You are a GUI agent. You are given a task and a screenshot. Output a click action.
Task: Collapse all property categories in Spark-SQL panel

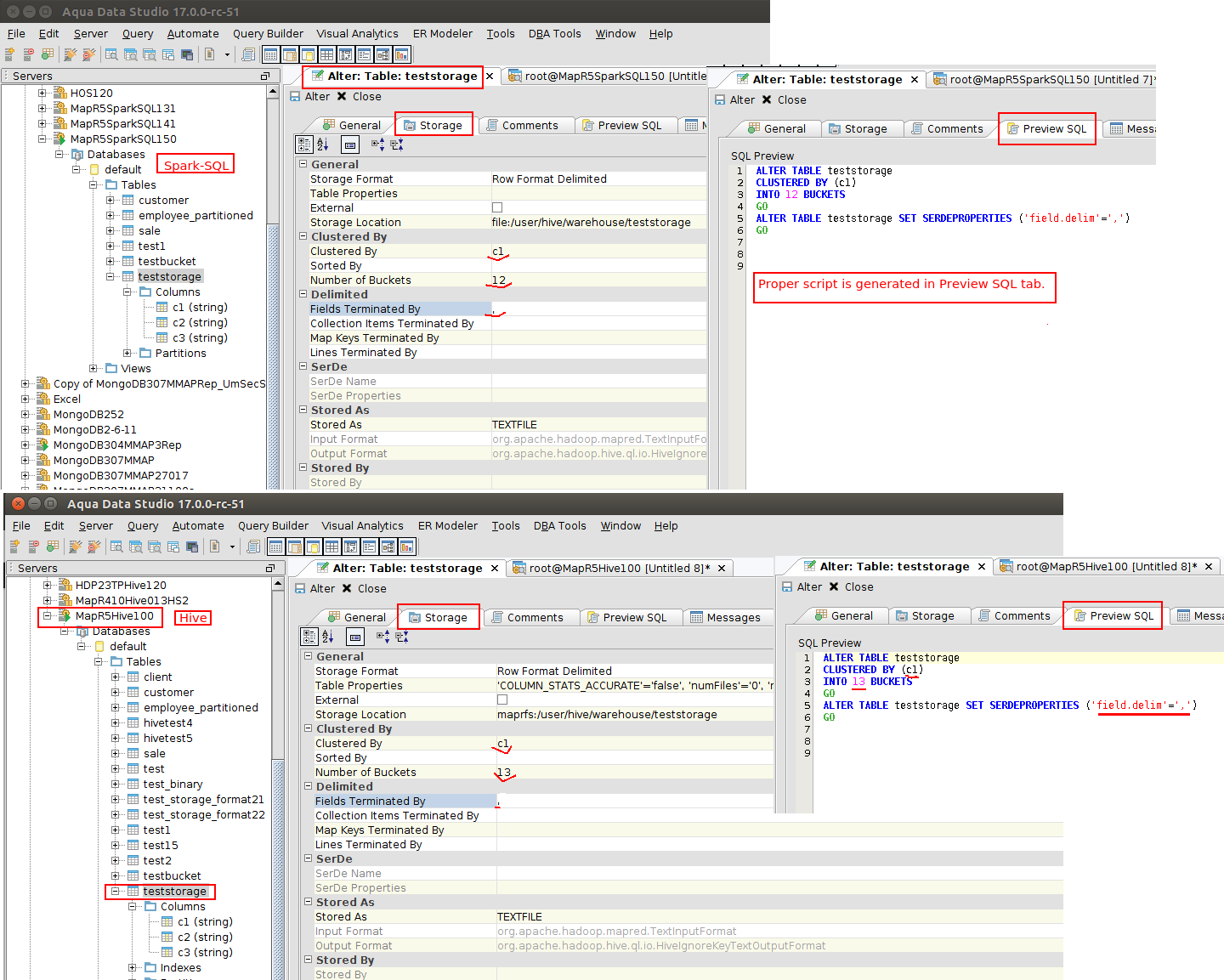click(397, 144)
